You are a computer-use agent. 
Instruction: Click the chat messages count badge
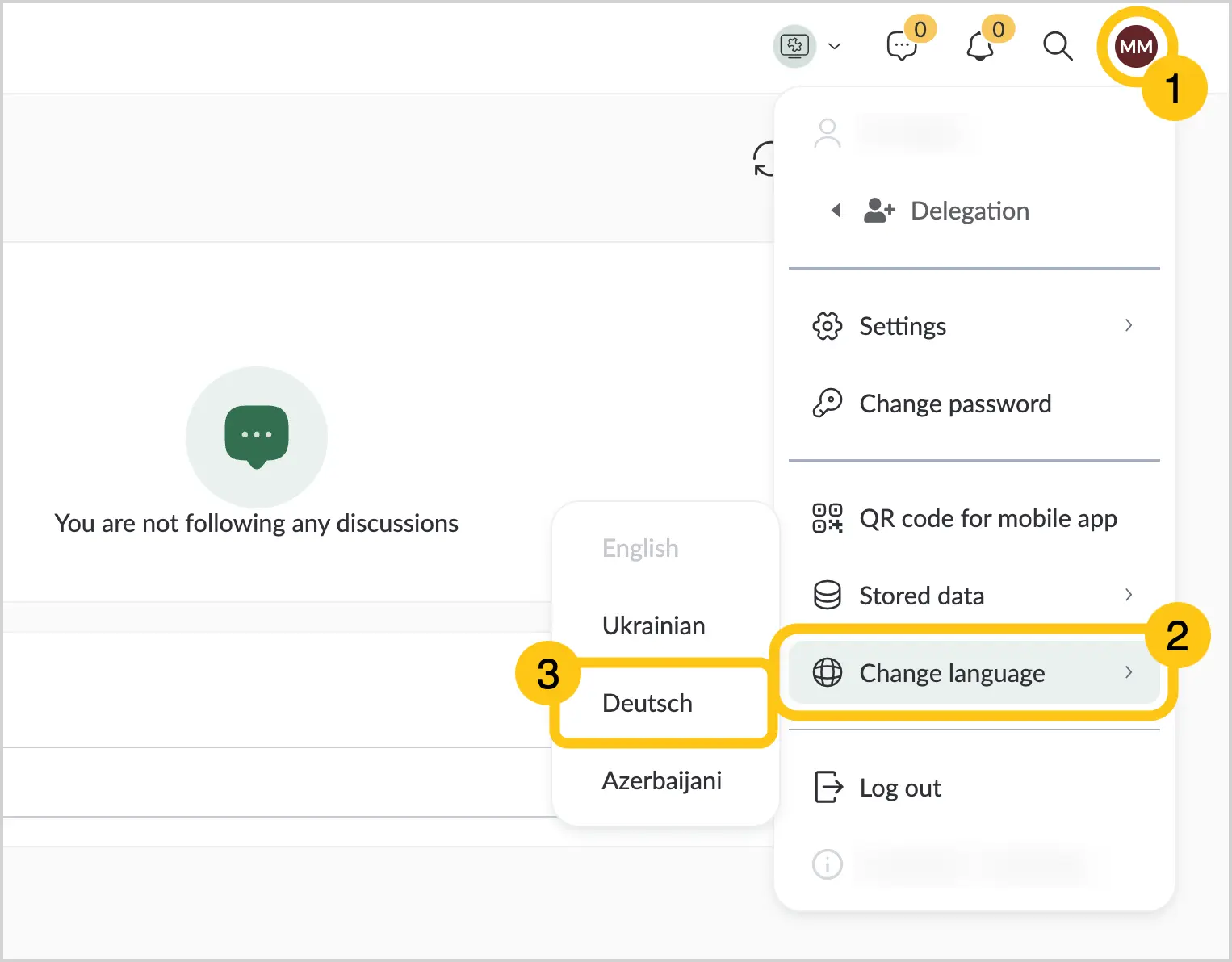(920, 30)
